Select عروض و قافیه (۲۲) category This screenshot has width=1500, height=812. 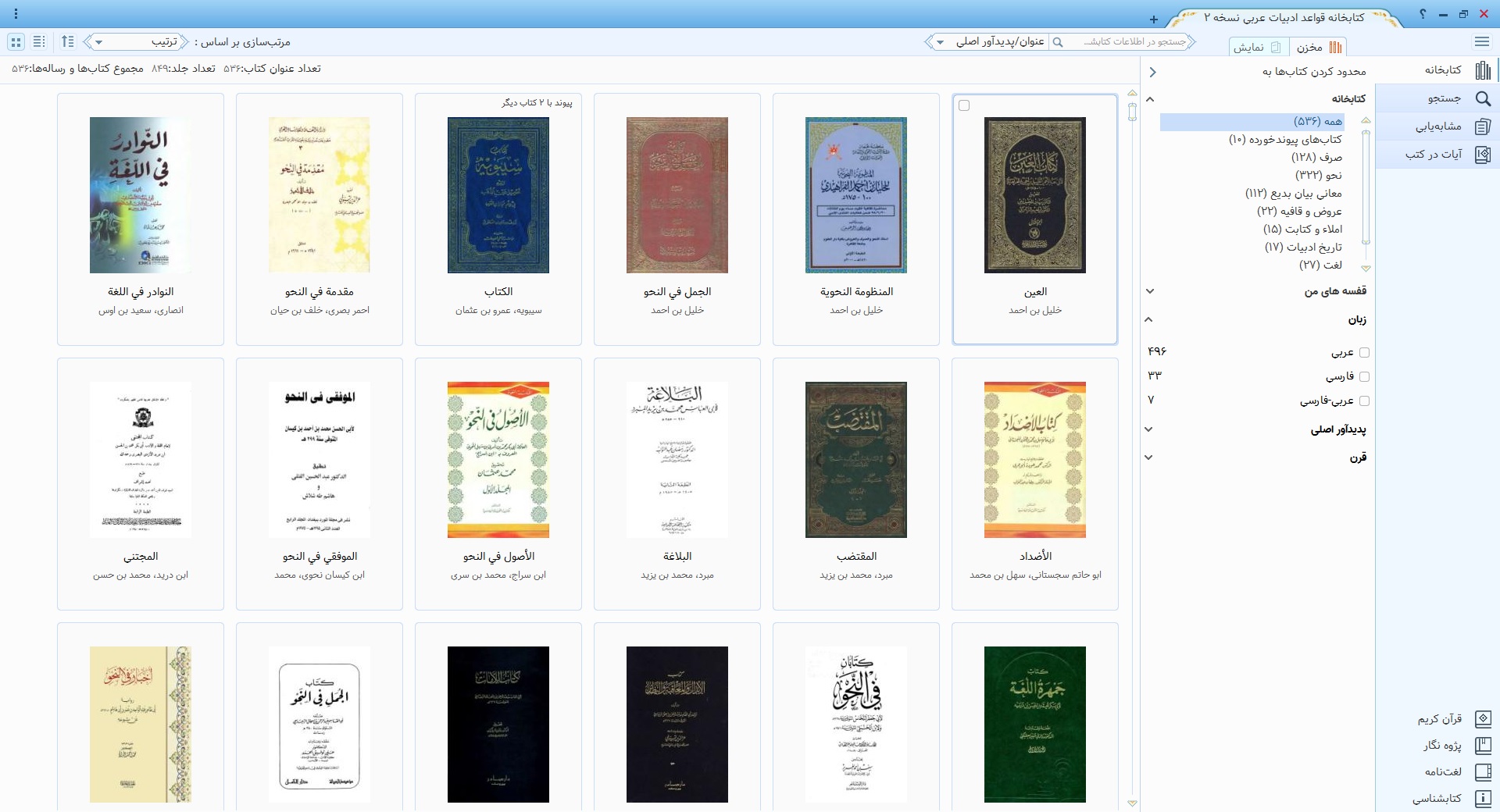click(1299, 211)
